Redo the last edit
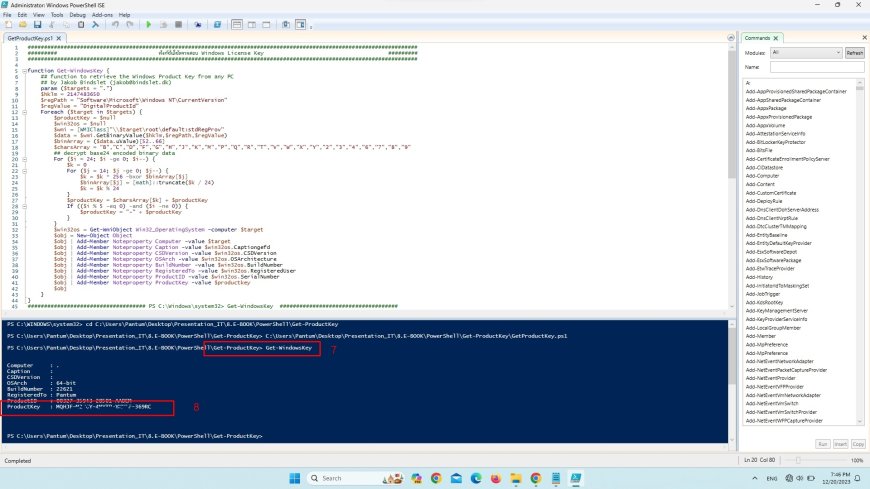This screenshot has width=870, height=489. click(129, 24)
